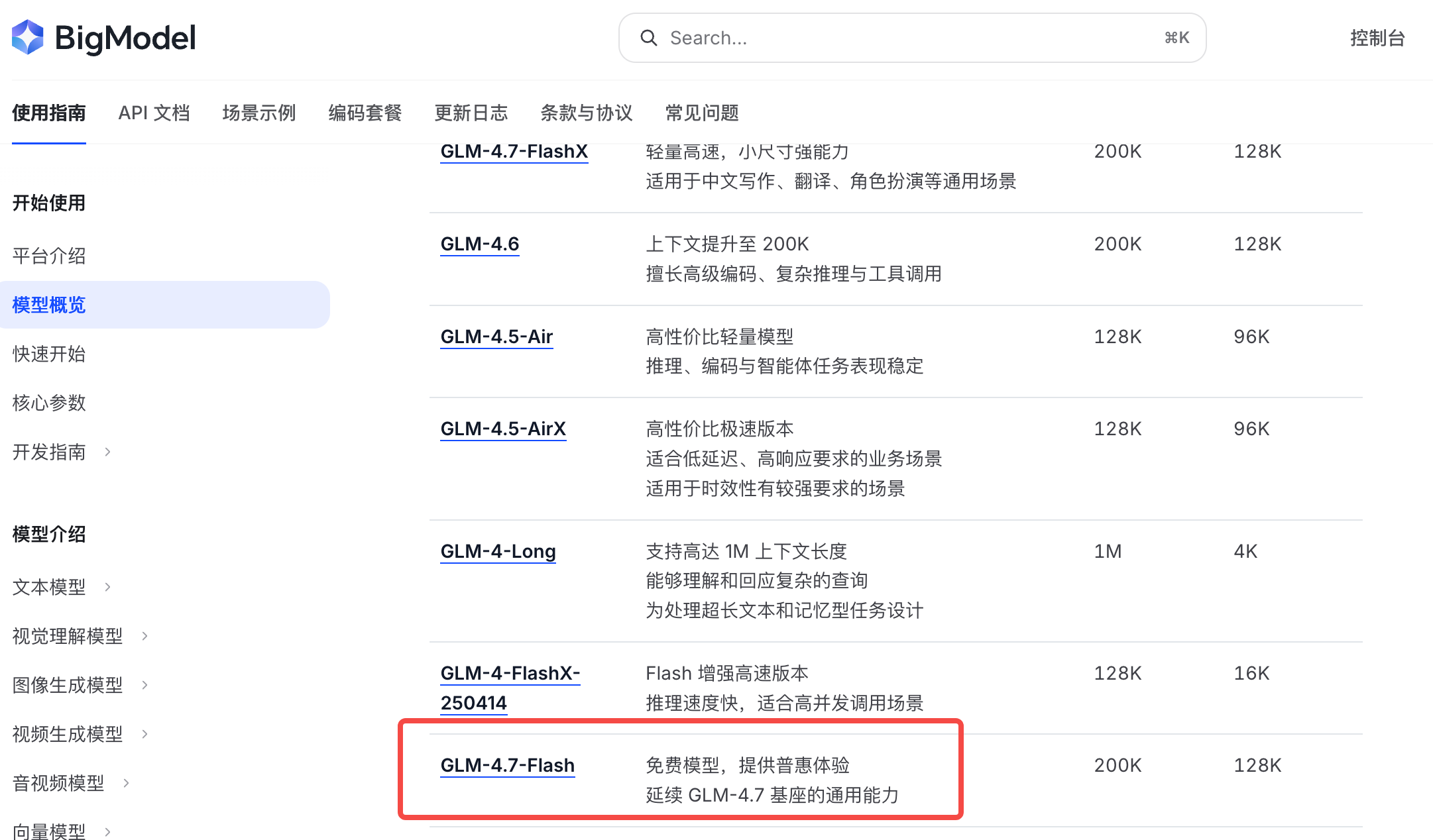Click the 音视频模型 sidebar label
1433x840 pixels.
point(58,783)
